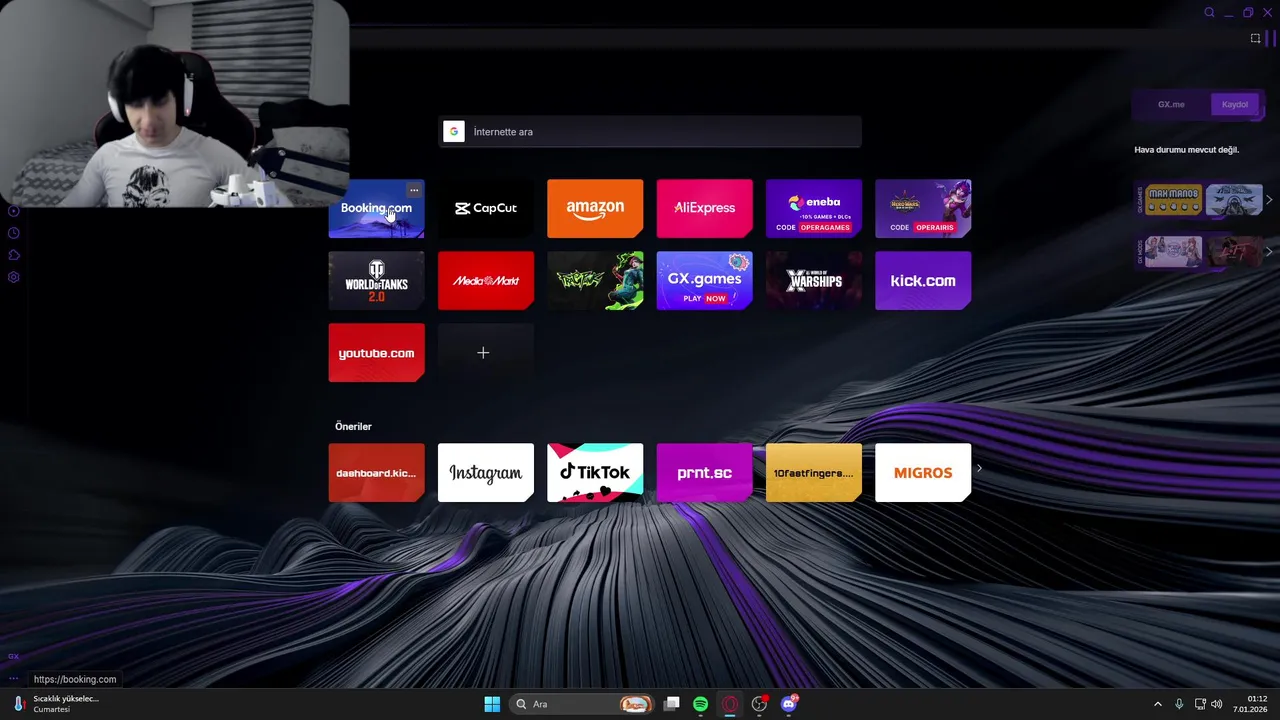Open the Booking.com speed dial tile

tap(376, 209)
